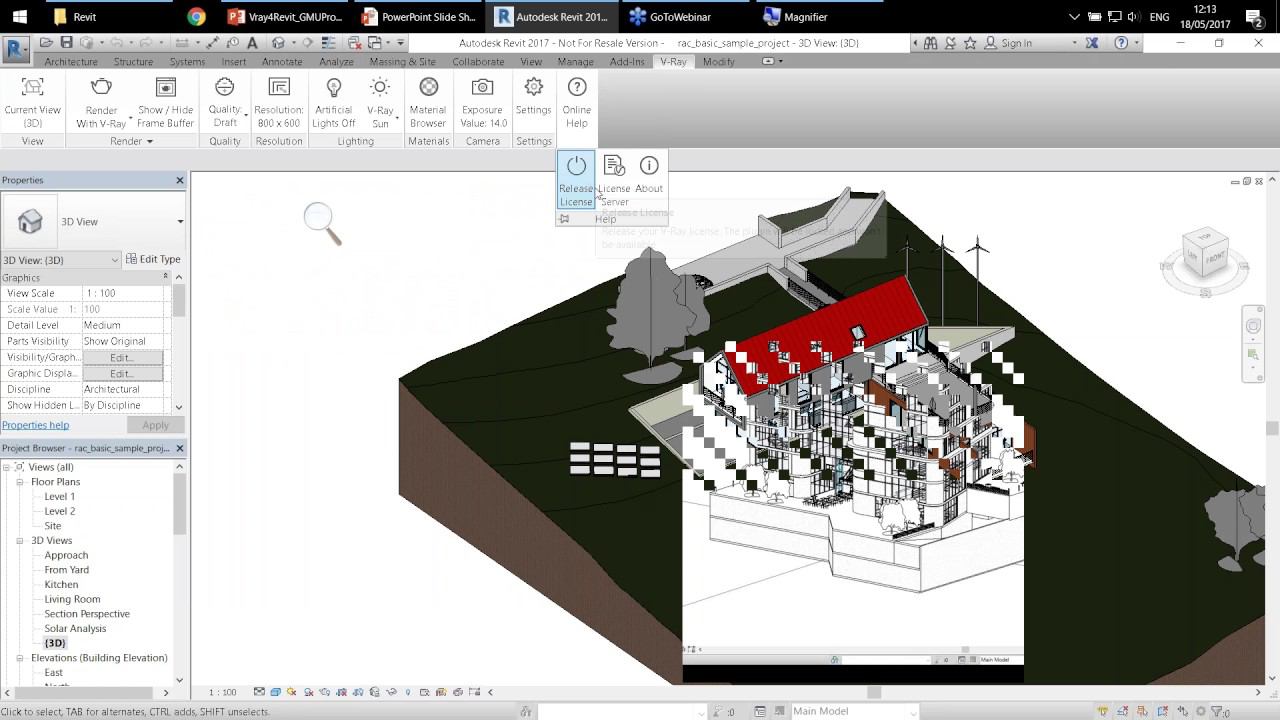Expand the Render panel dropdown
The image size is (1280, 720).
[x=149, y=142]
